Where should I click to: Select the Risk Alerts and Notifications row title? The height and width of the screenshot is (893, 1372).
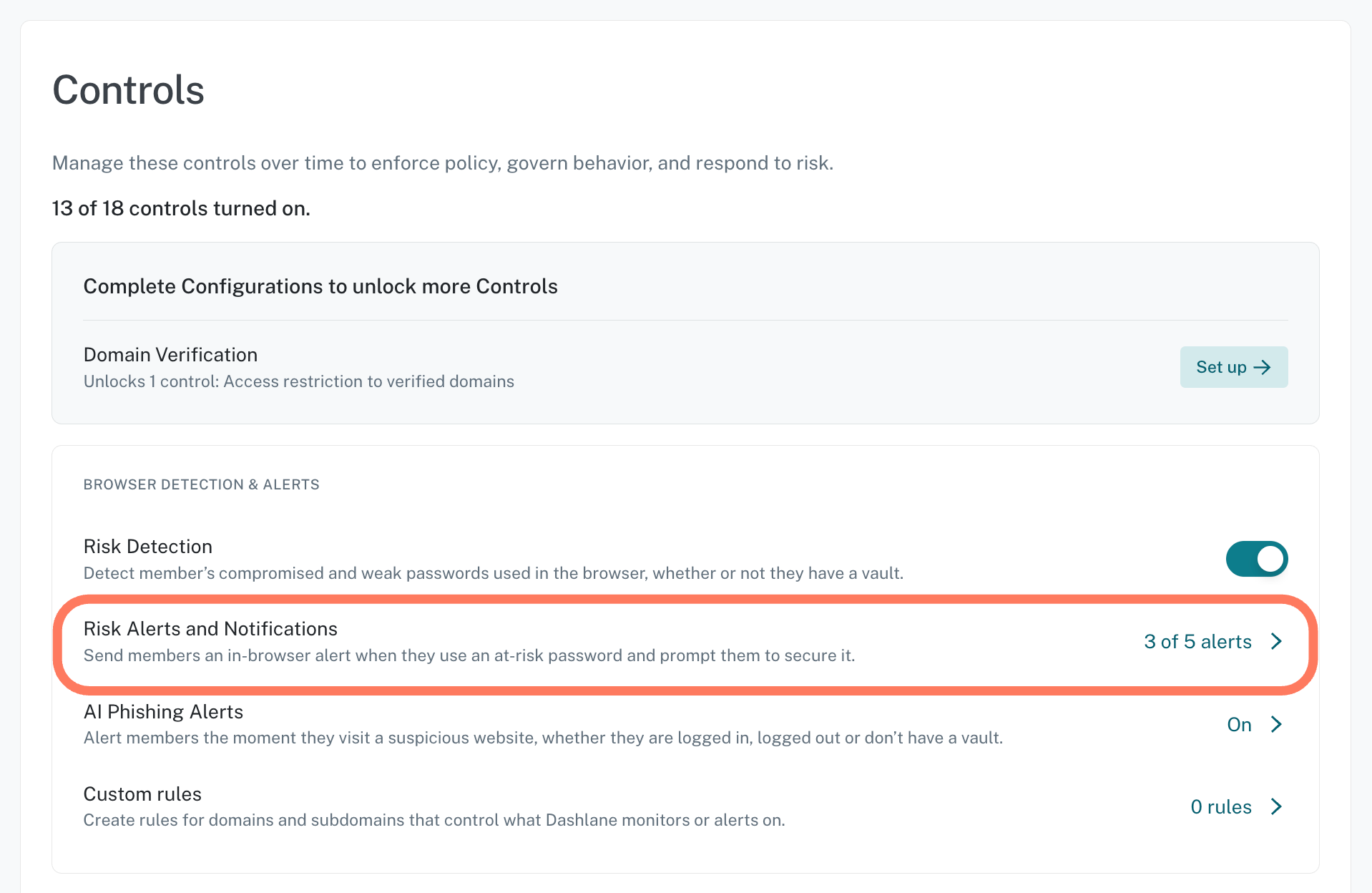[210, 628]
